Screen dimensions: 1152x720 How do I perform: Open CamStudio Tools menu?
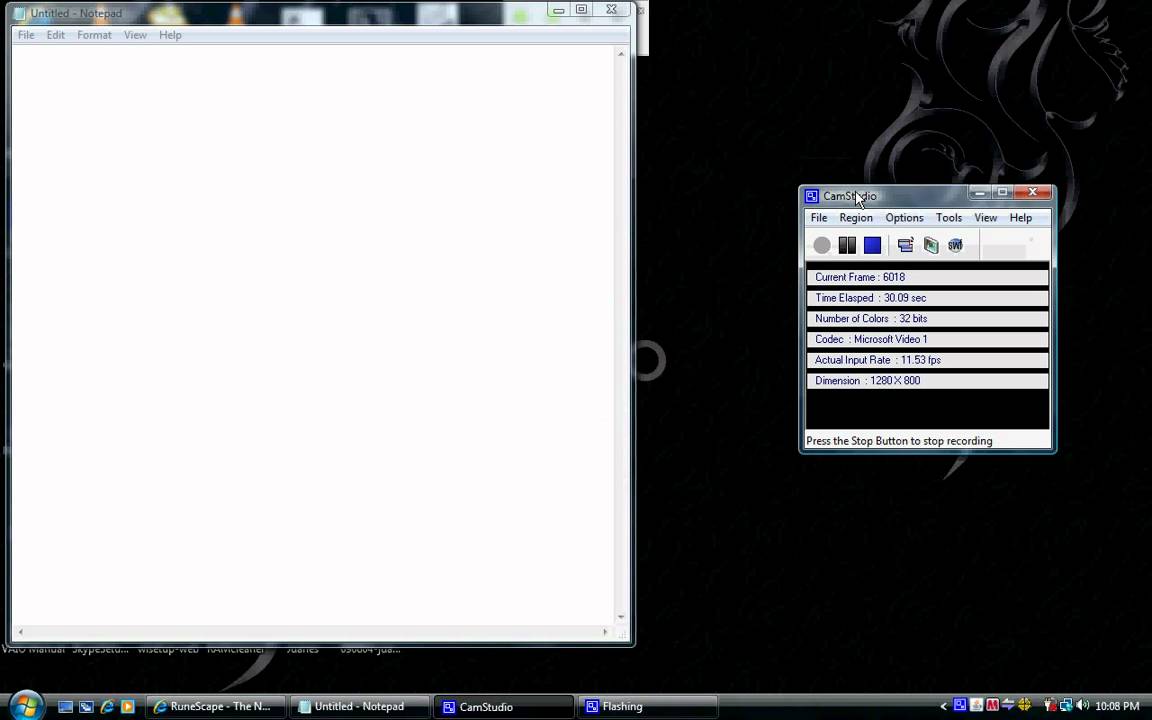coord(948,217)
